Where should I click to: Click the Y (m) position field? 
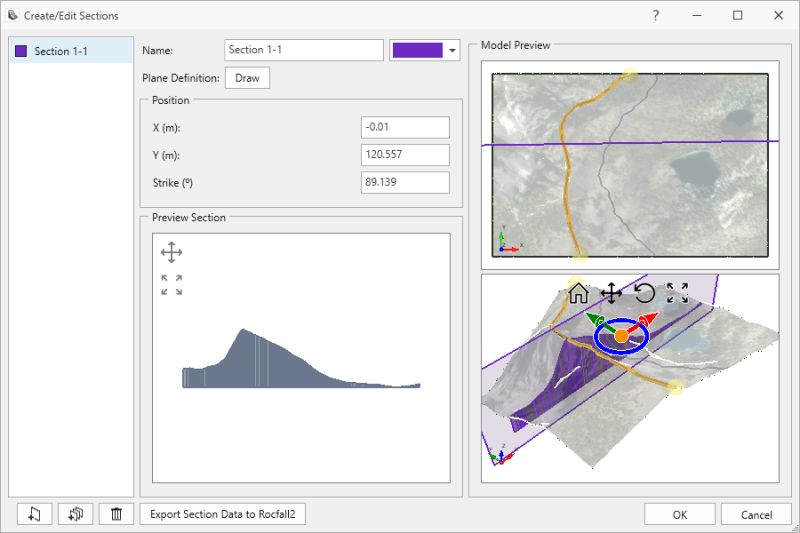tap(405, 155)
